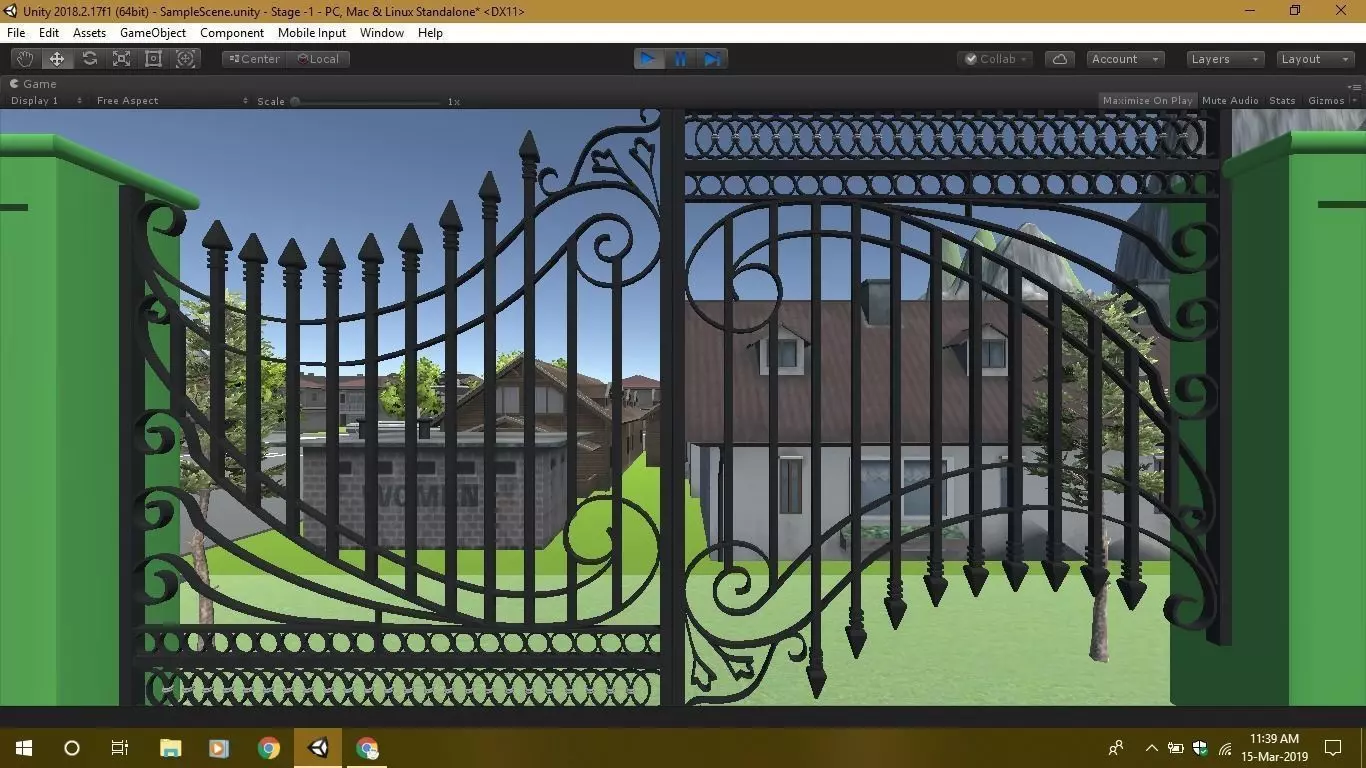Screen dimensions: 1366x768
Task: Open the cloud Services button
Action: tap(1060, 59)
